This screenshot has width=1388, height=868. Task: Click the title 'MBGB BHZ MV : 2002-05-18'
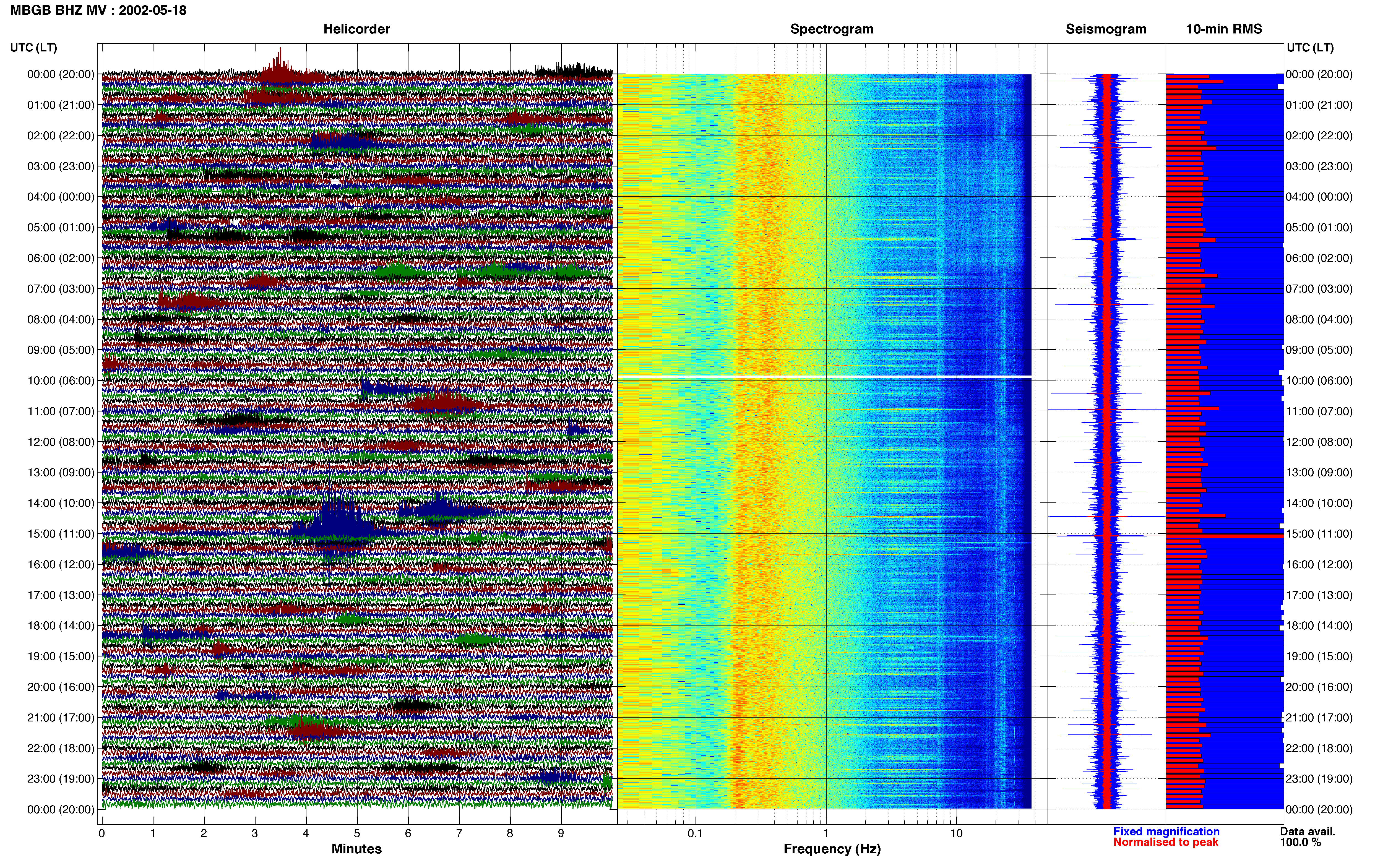click(x=98, y=10)
